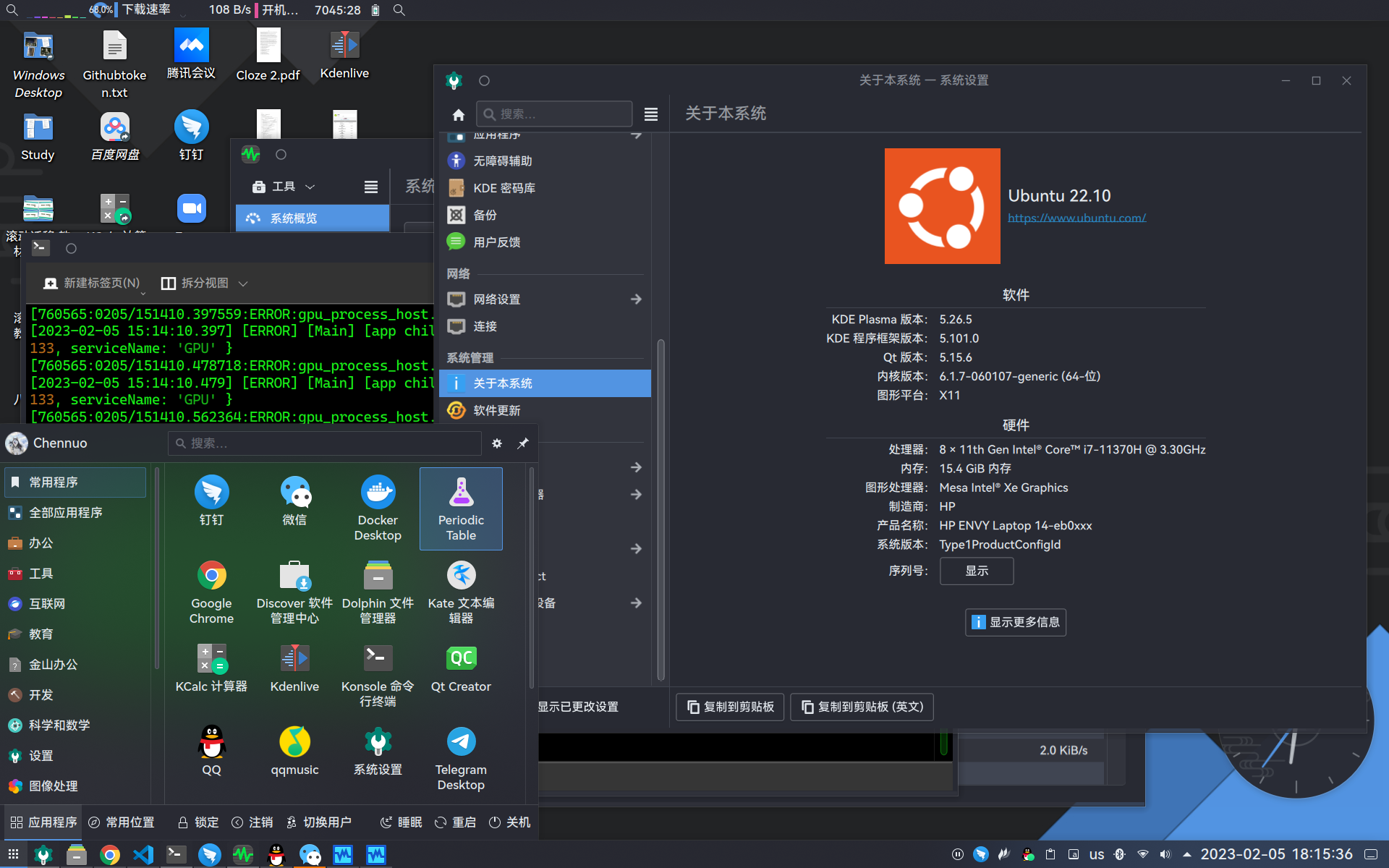Click 显示 to reveal serial number

point(976,571)
